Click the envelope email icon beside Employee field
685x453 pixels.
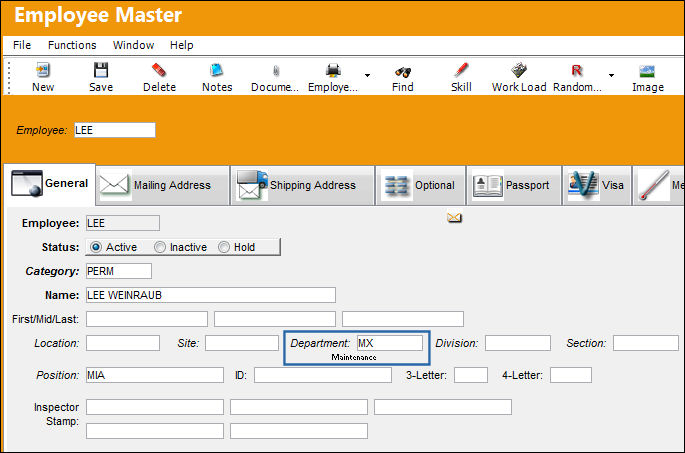[x=454, y=218]
